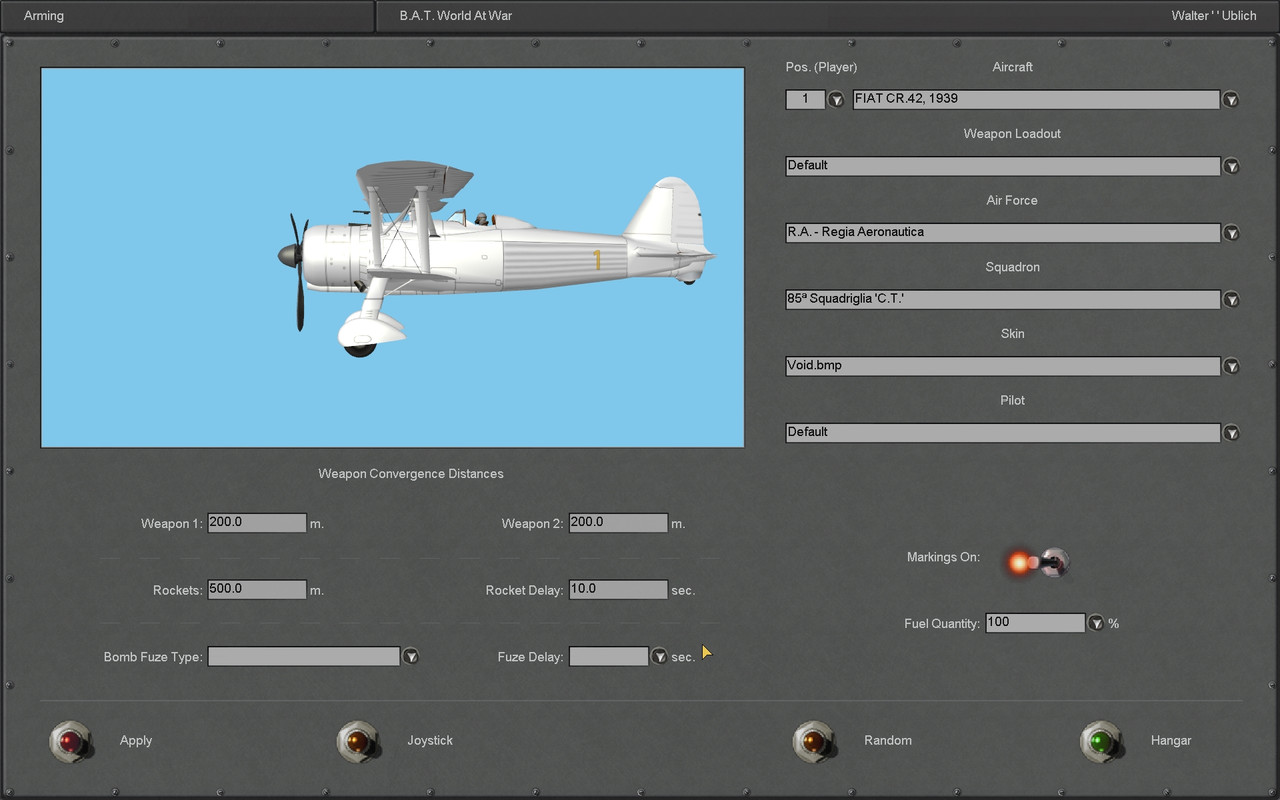Open the Aircraft dropdown arrow

pyautogui.click(x=1231, y=99)
